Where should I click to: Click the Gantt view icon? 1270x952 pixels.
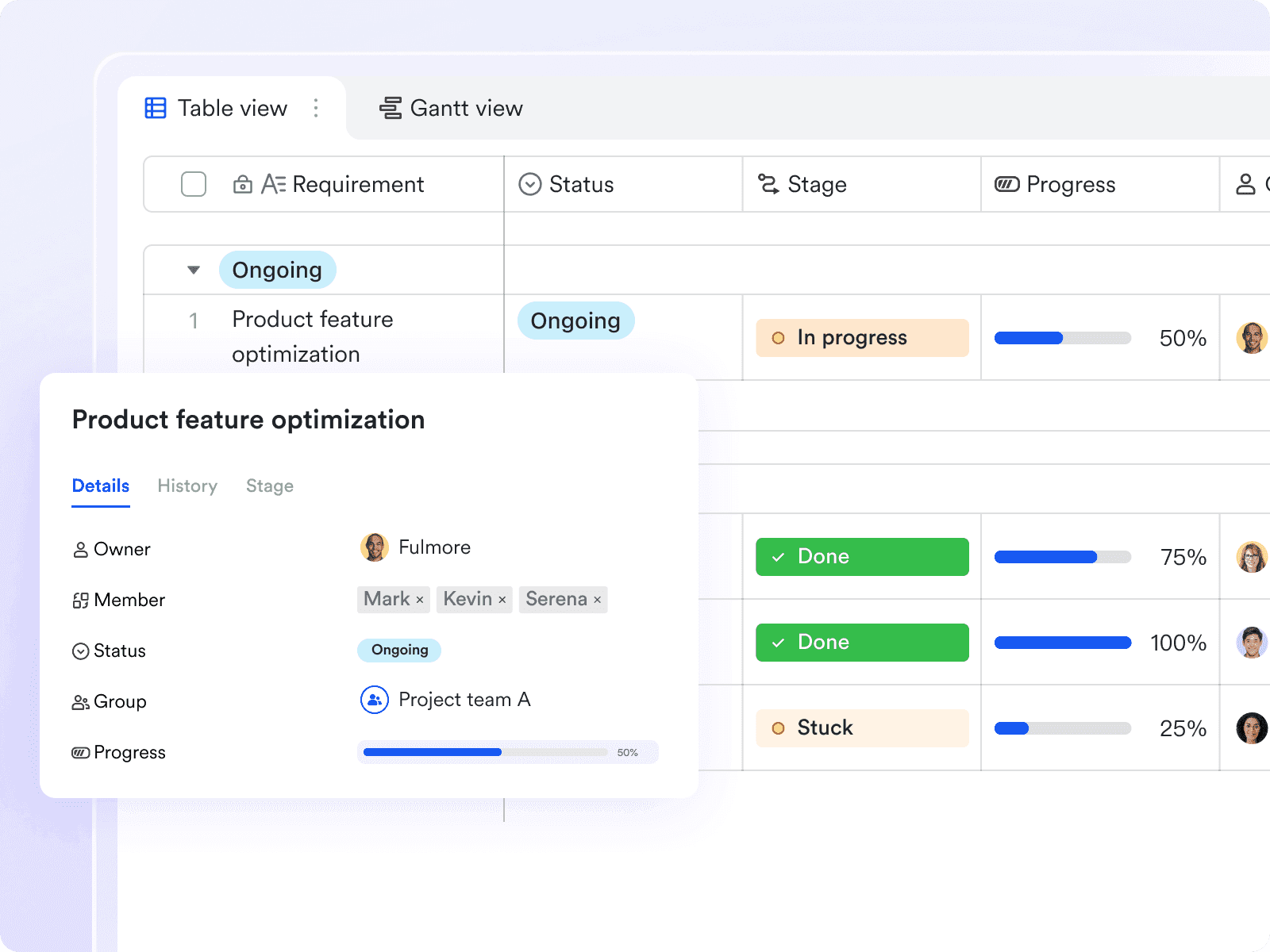[x=391, y=108]
